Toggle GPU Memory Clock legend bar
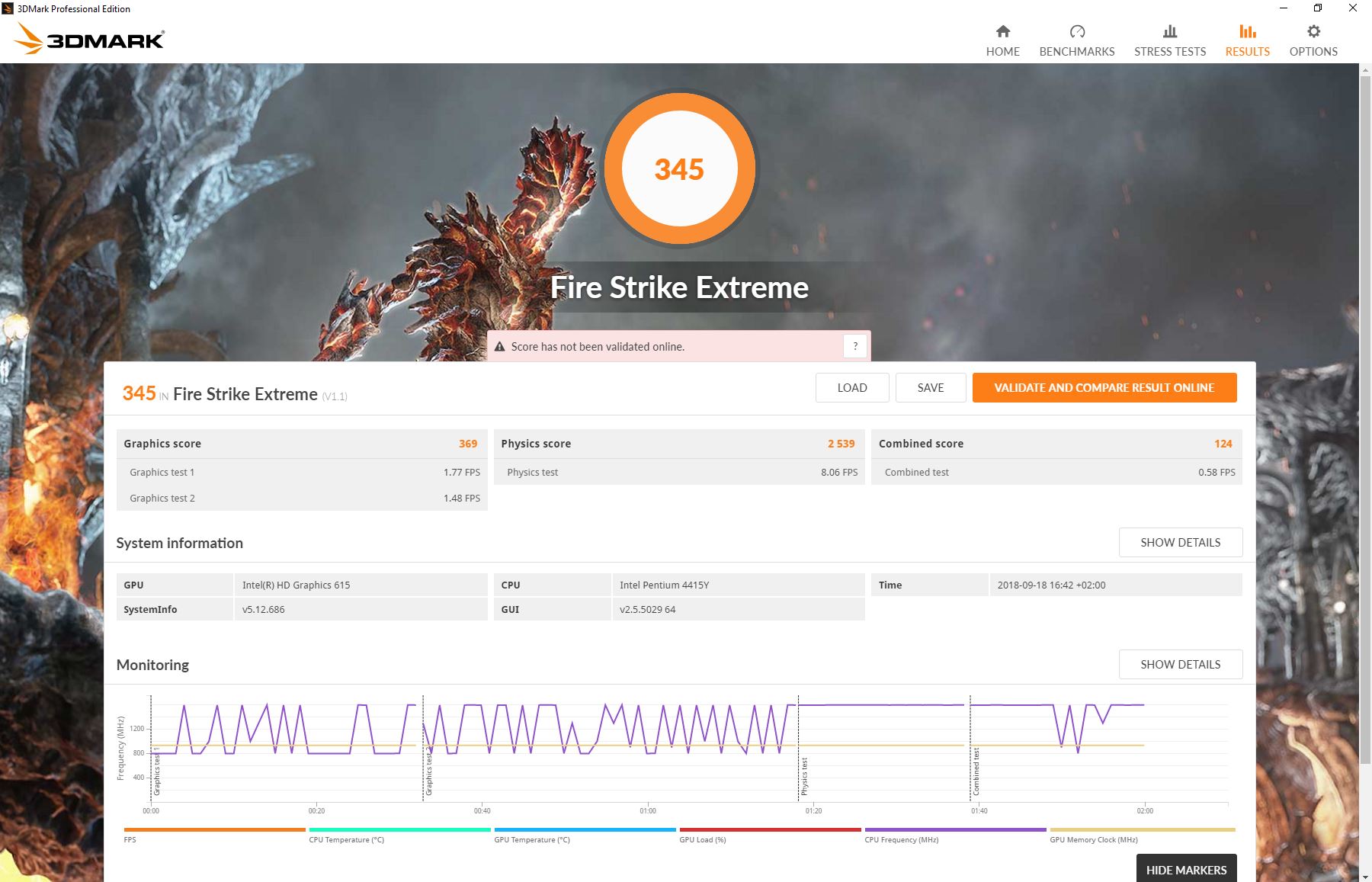 pyautogui.click(x=1142, y=829)
